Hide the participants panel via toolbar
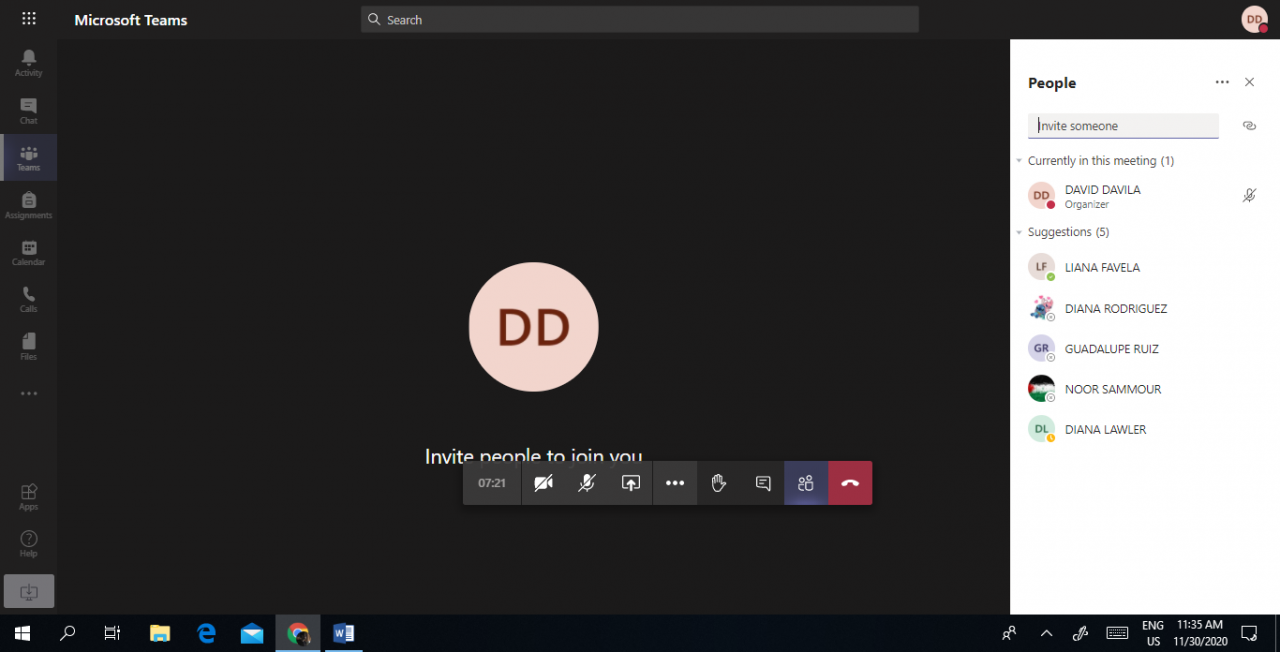 click(x=806, y=483)
